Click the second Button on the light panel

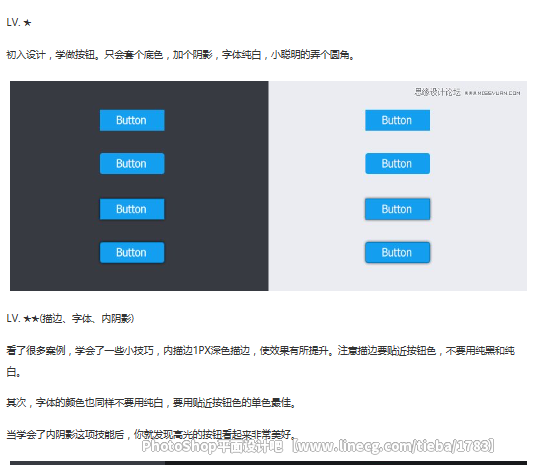397,163
